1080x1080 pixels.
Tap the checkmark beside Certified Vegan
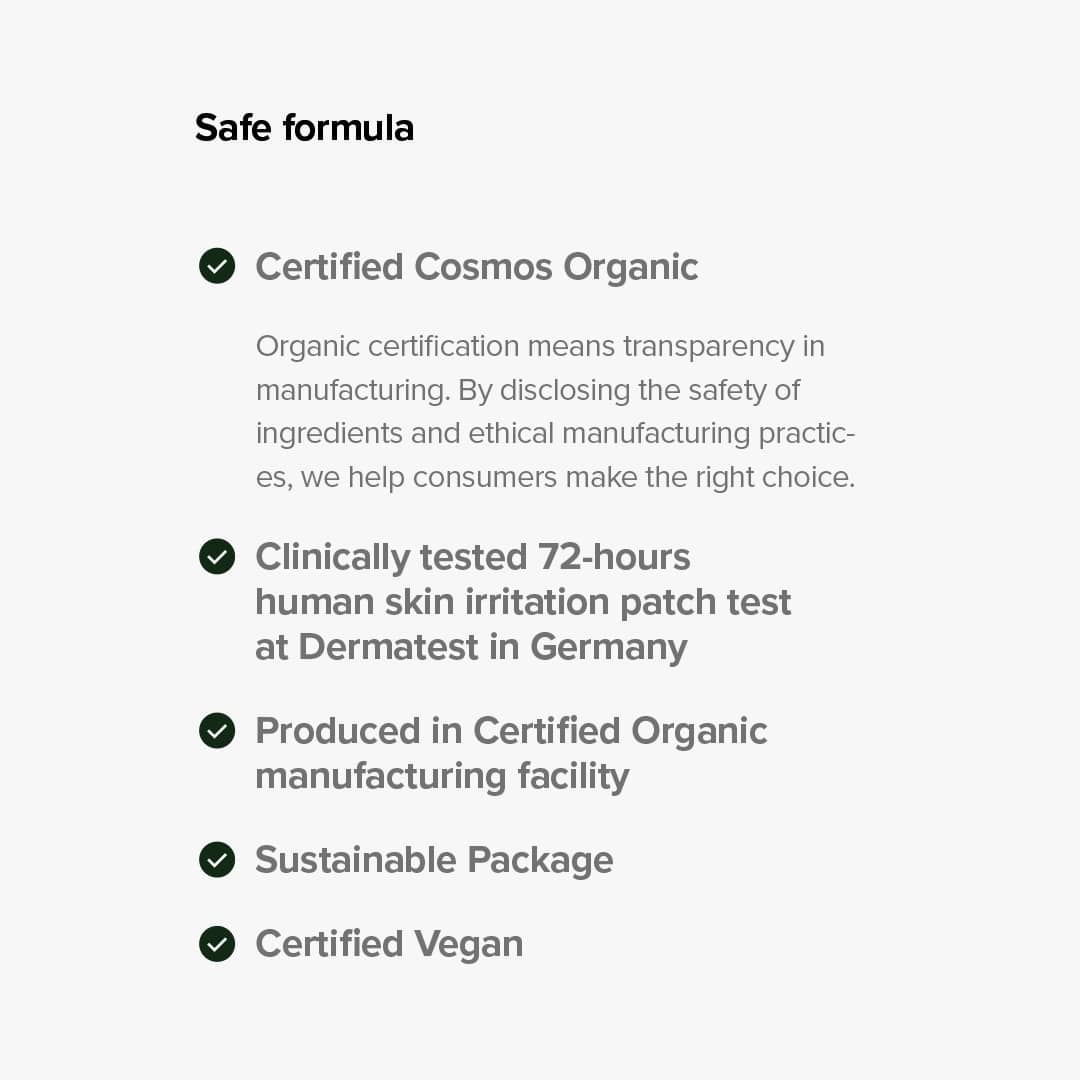(x=217, y=944)
